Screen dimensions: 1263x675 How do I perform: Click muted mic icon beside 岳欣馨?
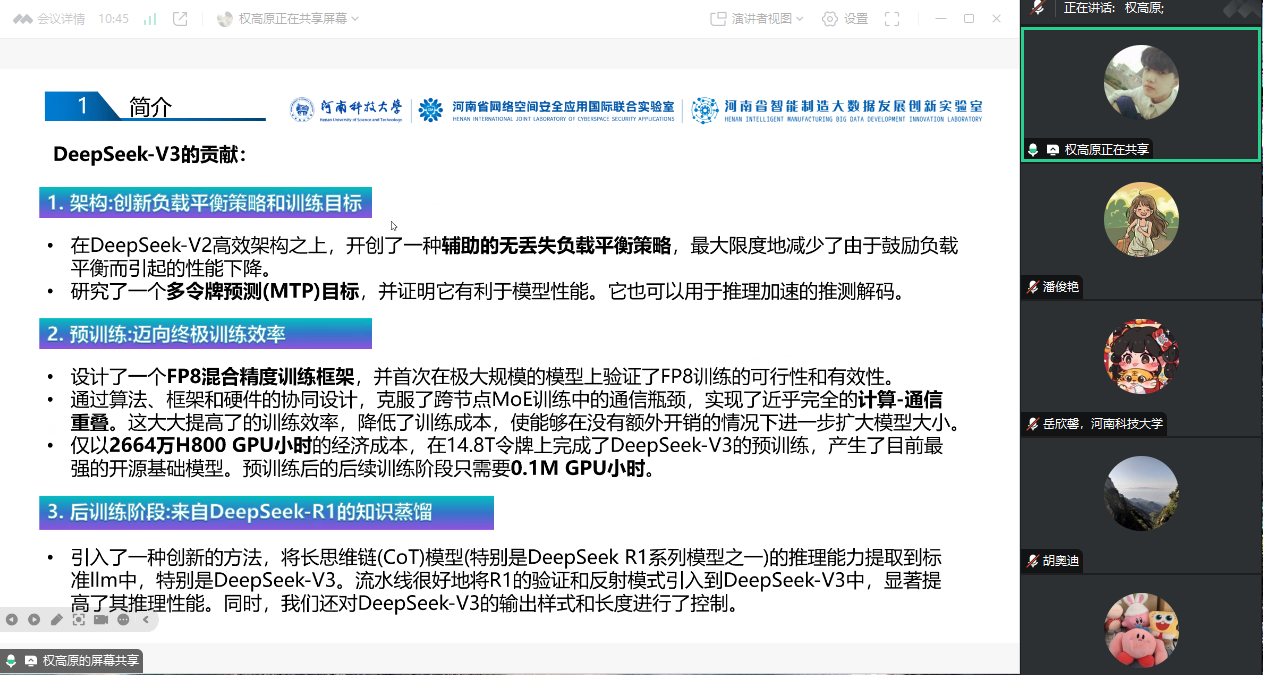click(1033, 424)
